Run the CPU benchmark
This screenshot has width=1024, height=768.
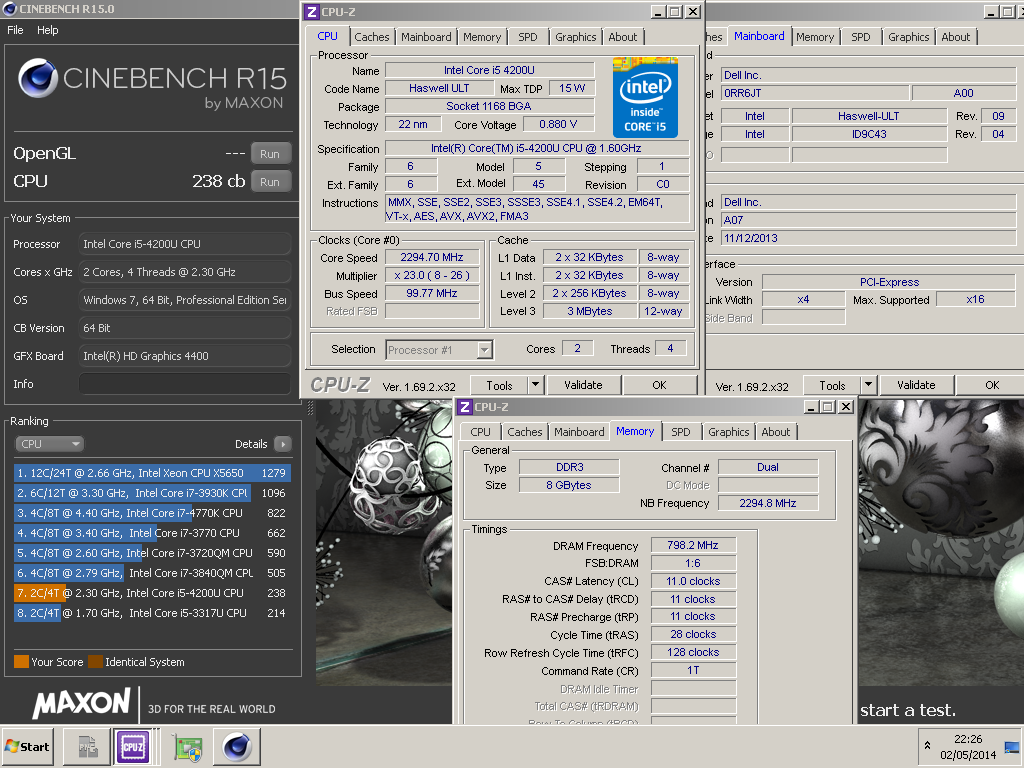pyautogui.click(x=270, y=182)
